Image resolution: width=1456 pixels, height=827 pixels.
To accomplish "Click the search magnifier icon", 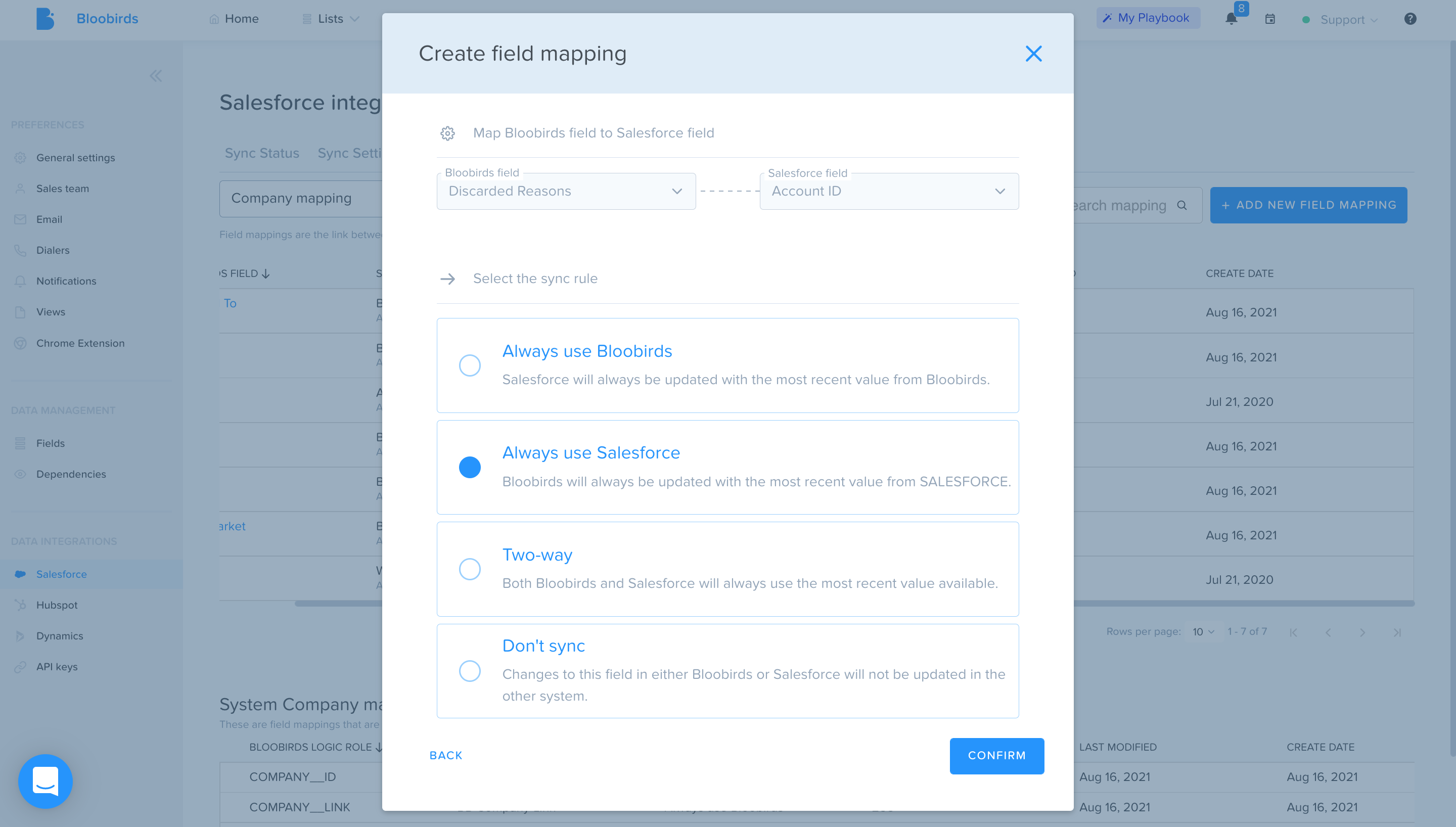I will pos(1181,205).
